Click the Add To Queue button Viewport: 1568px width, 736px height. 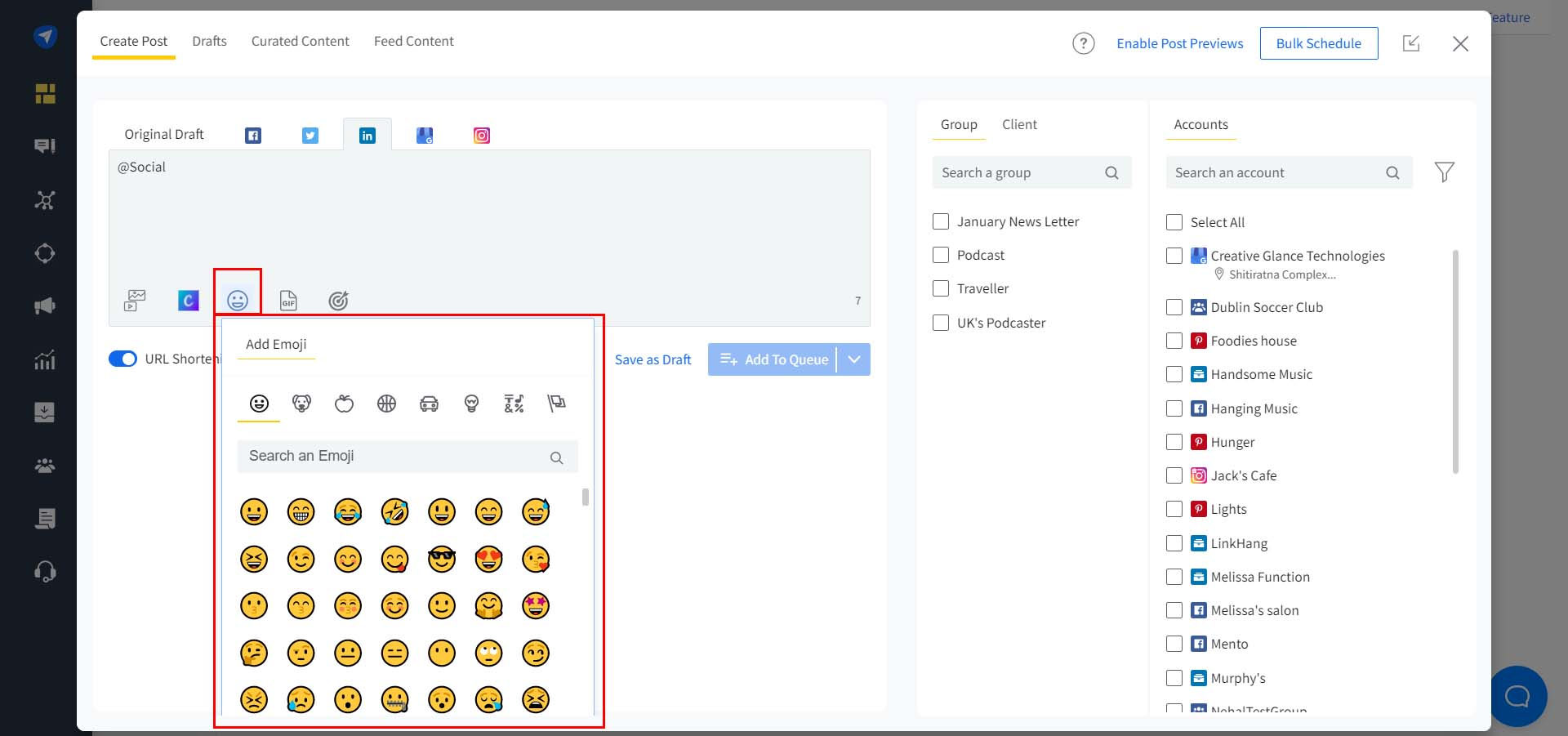773,359
